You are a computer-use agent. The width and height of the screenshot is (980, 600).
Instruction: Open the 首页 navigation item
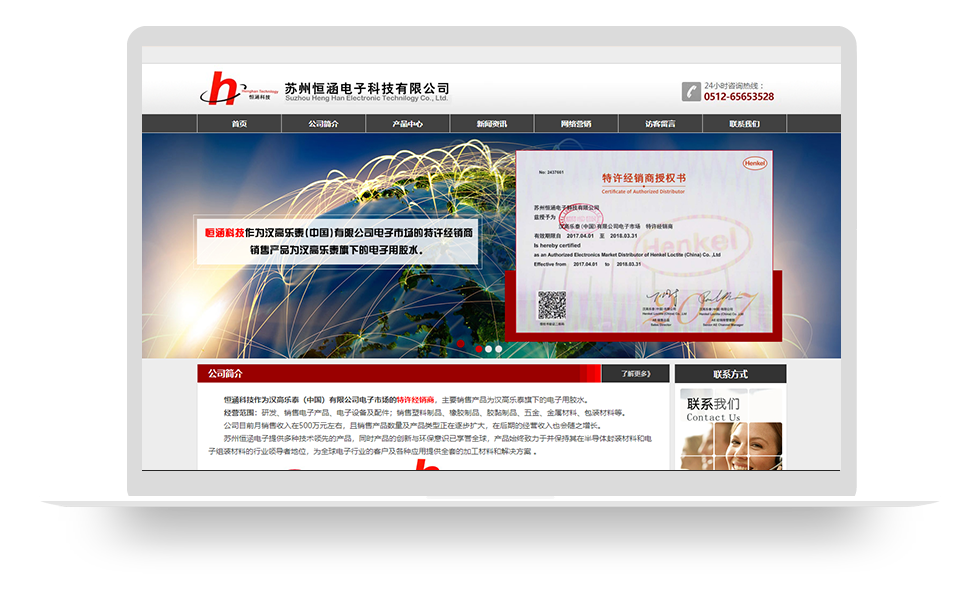(x=239, y=124)
